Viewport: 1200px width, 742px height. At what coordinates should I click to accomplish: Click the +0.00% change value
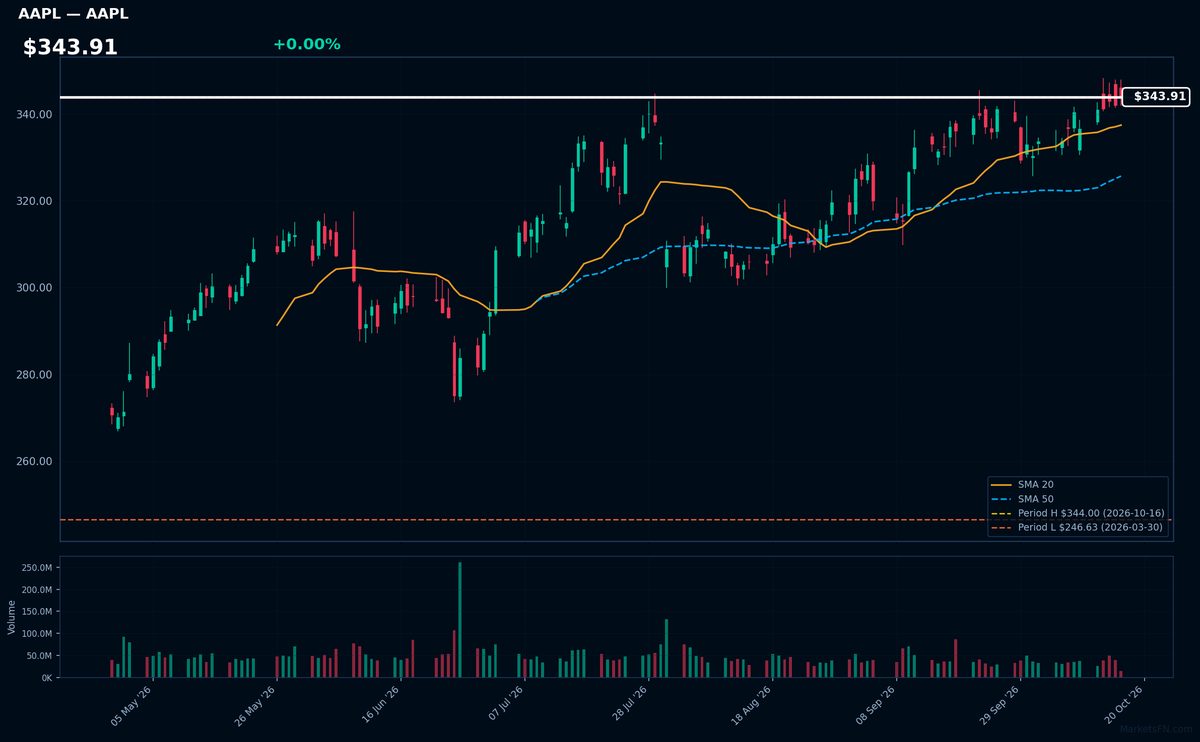pyautogui.click(x=306, y=44)
